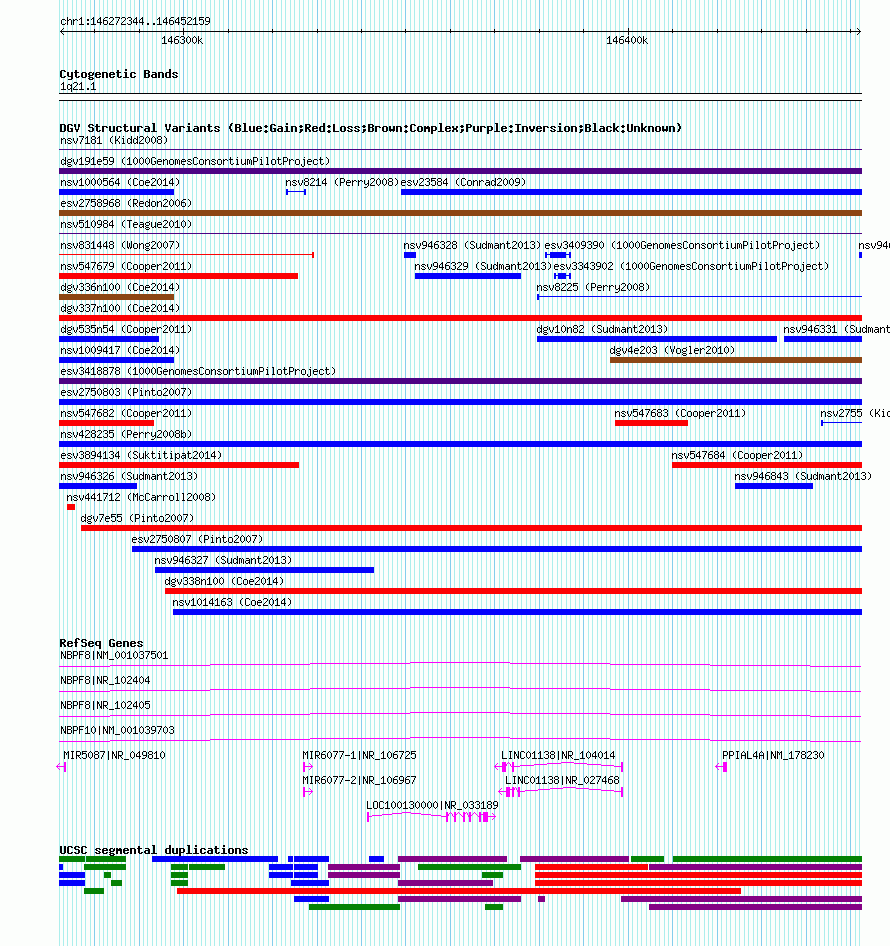Image resolution: width=890 pixels, height=946 pixels.
Task: Click esv2750803 (Pinto2007) label
Action: click(x=126, y=393)
